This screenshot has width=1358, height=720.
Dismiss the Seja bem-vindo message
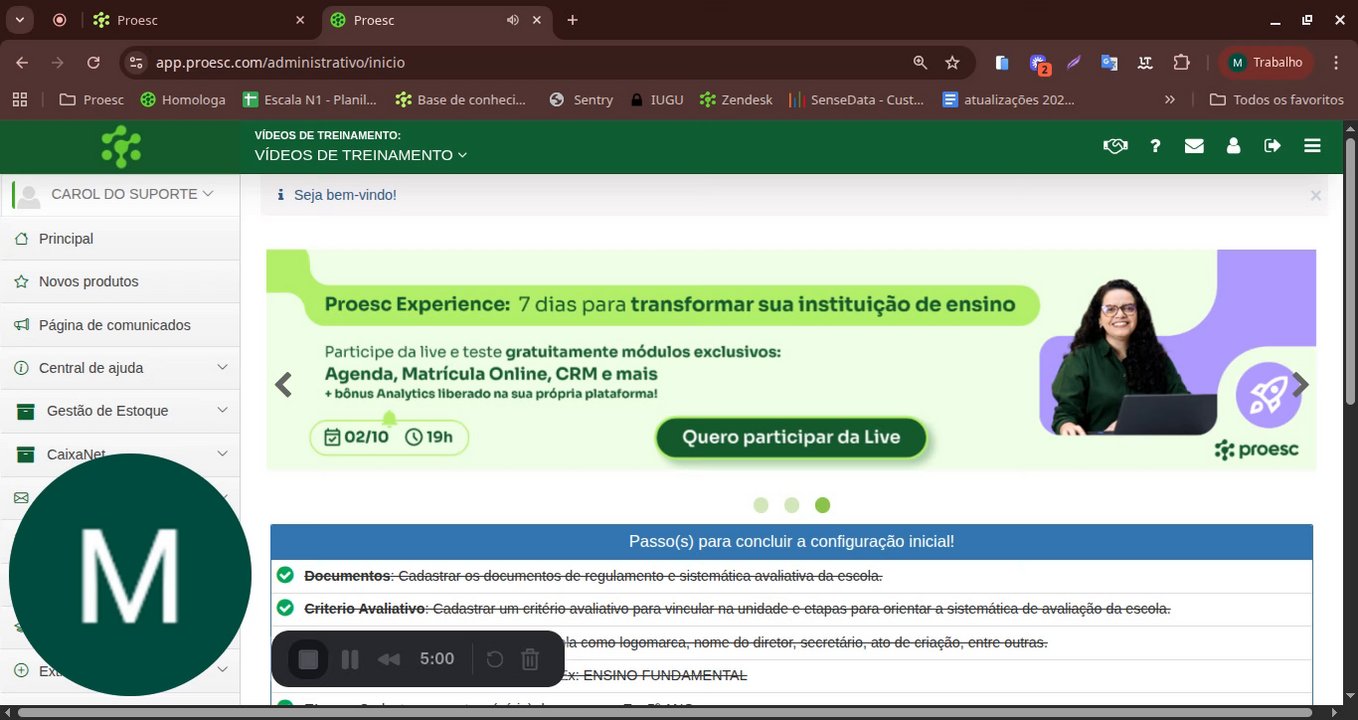coord(1316,195)
